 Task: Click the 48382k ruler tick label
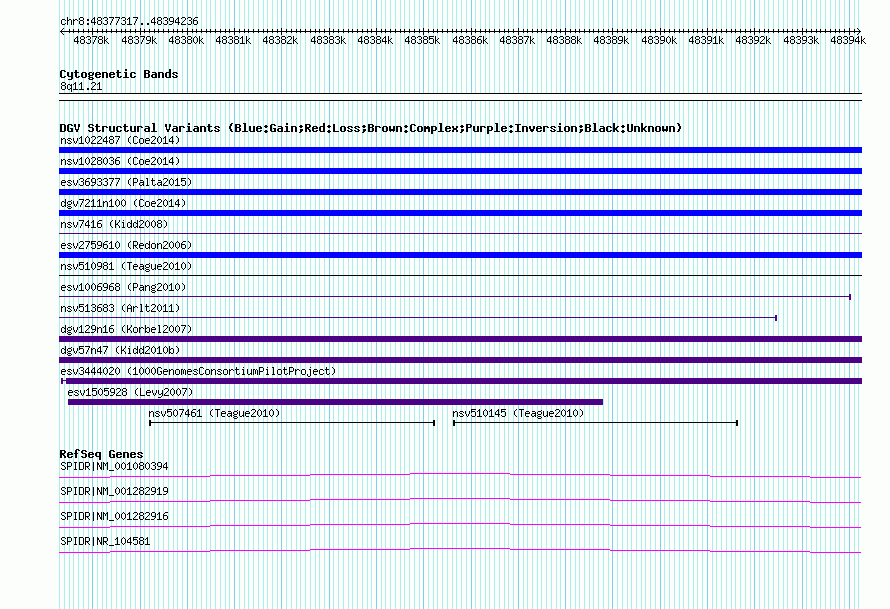click(280, 40)
